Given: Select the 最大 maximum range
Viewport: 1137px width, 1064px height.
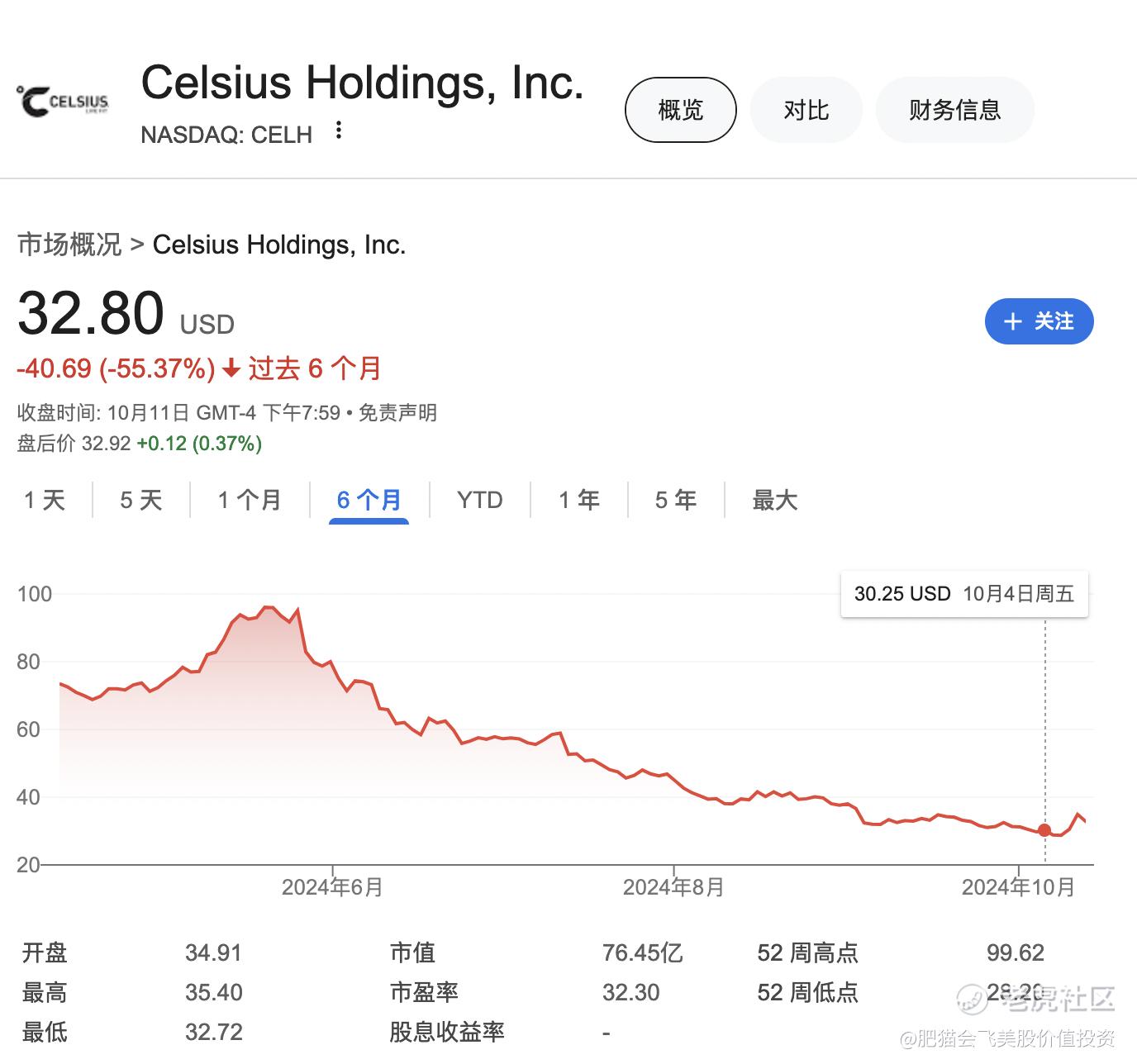Looking at the screenshot, I should click(x=774, y=500).
